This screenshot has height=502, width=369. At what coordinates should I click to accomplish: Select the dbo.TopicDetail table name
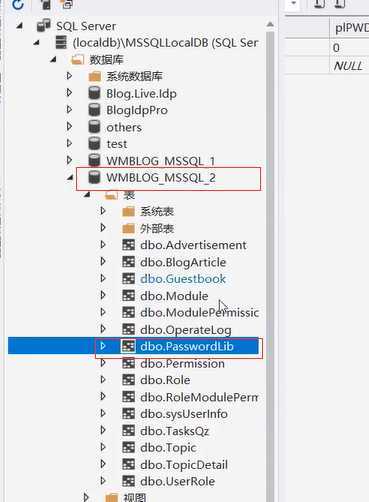184,465
